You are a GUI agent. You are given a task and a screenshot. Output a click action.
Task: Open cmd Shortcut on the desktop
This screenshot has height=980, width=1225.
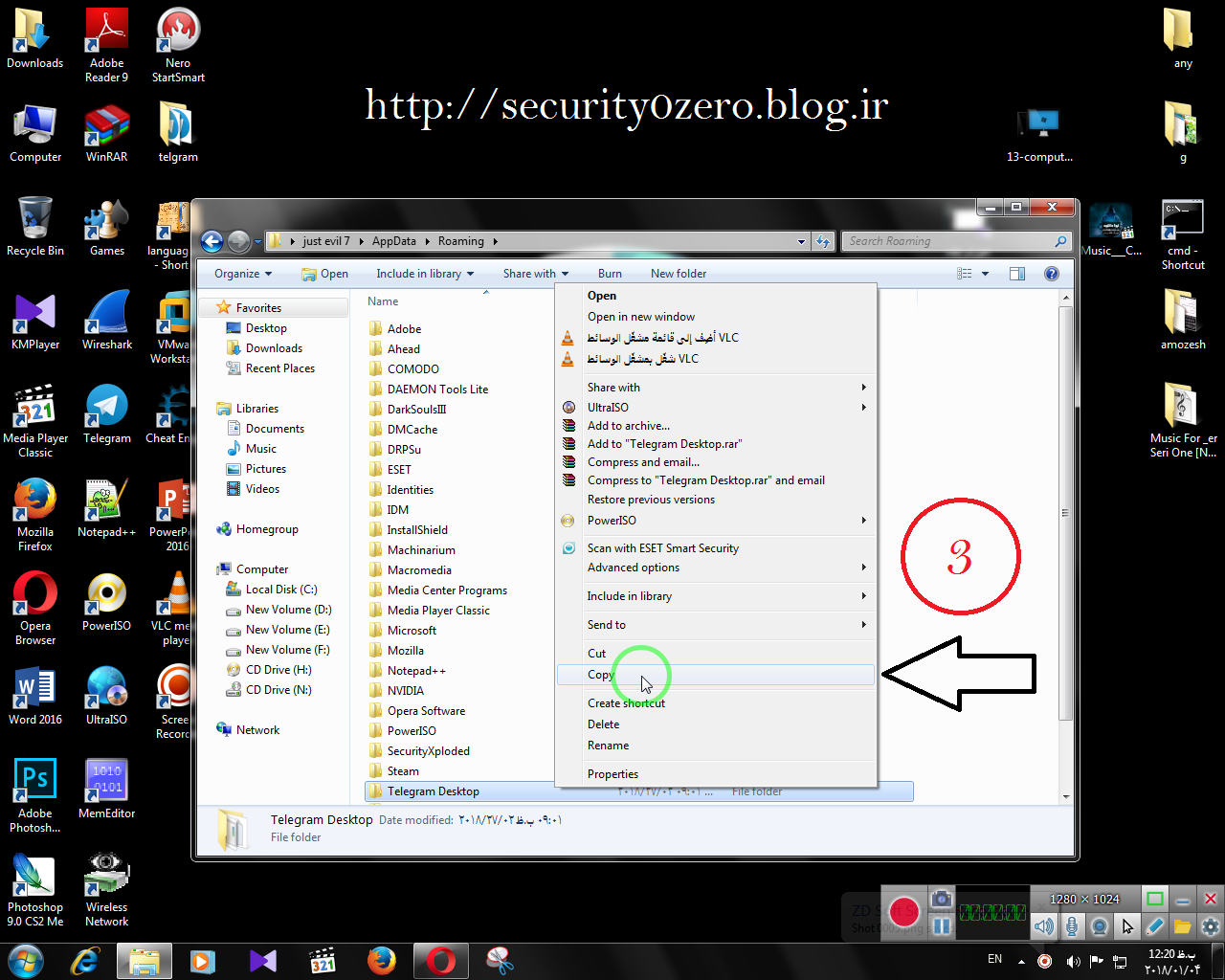point(1183,235)
